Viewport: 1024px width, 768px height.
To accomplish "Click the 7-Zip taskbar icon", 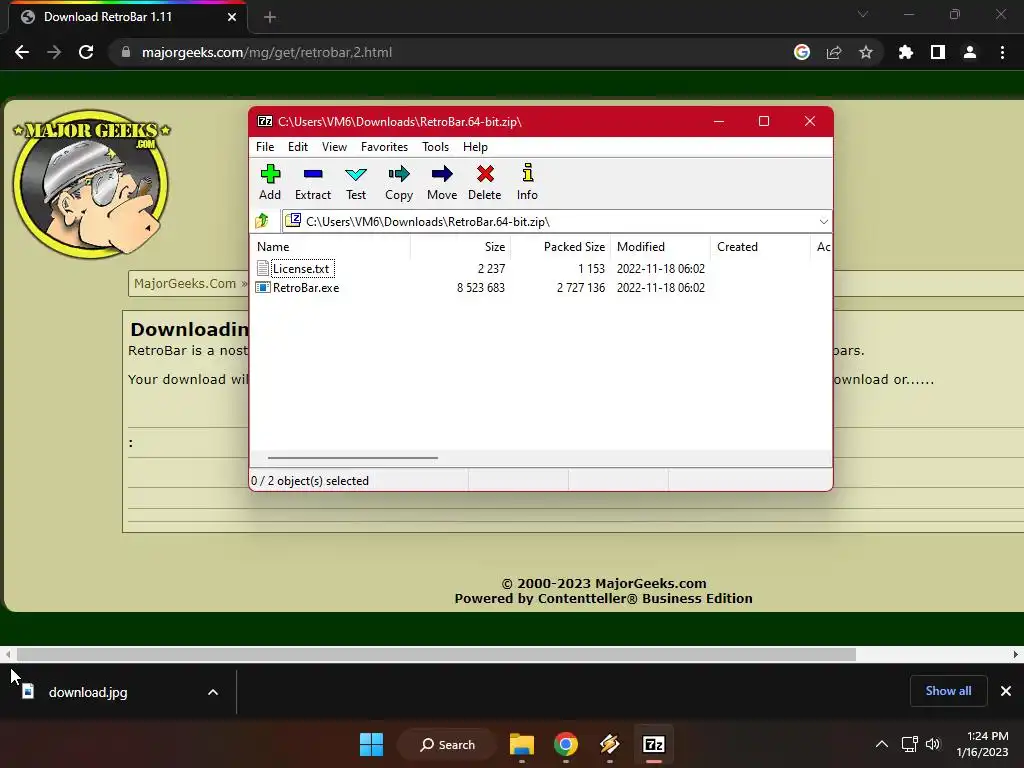I will (x=654, y=744).
